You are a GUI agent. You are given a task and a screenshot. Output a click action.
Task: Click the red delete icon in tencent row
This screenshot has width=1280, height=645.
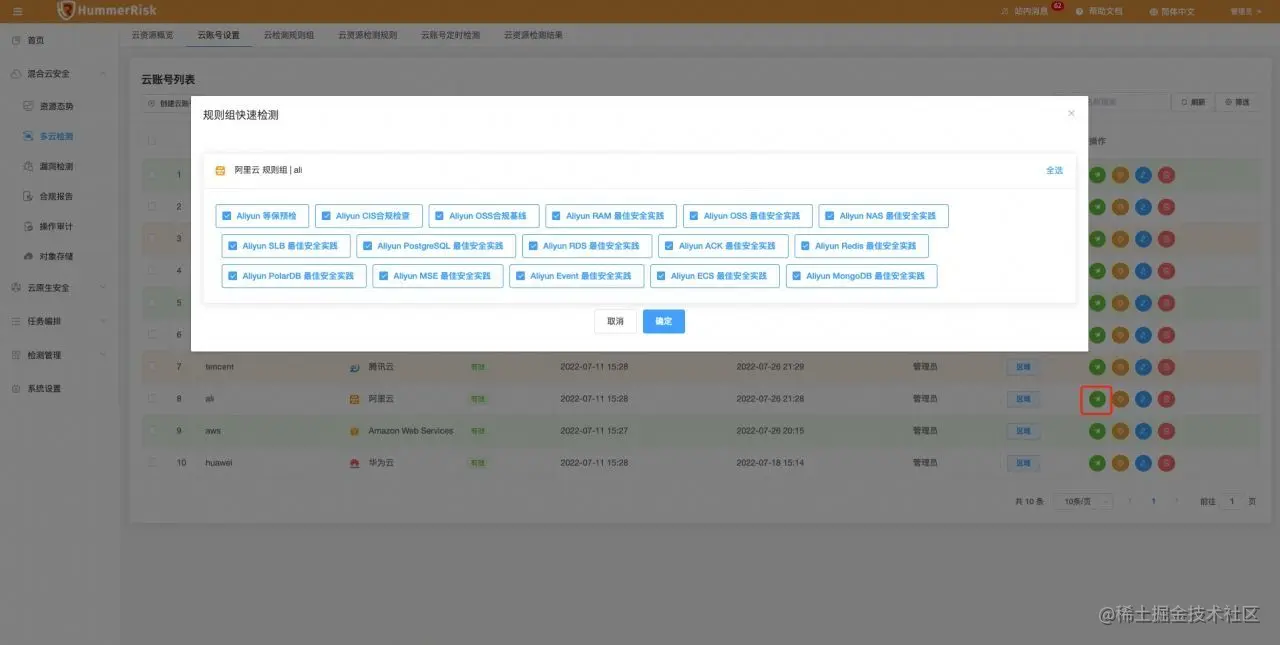pyautogui.click(x=1166, y=367)
